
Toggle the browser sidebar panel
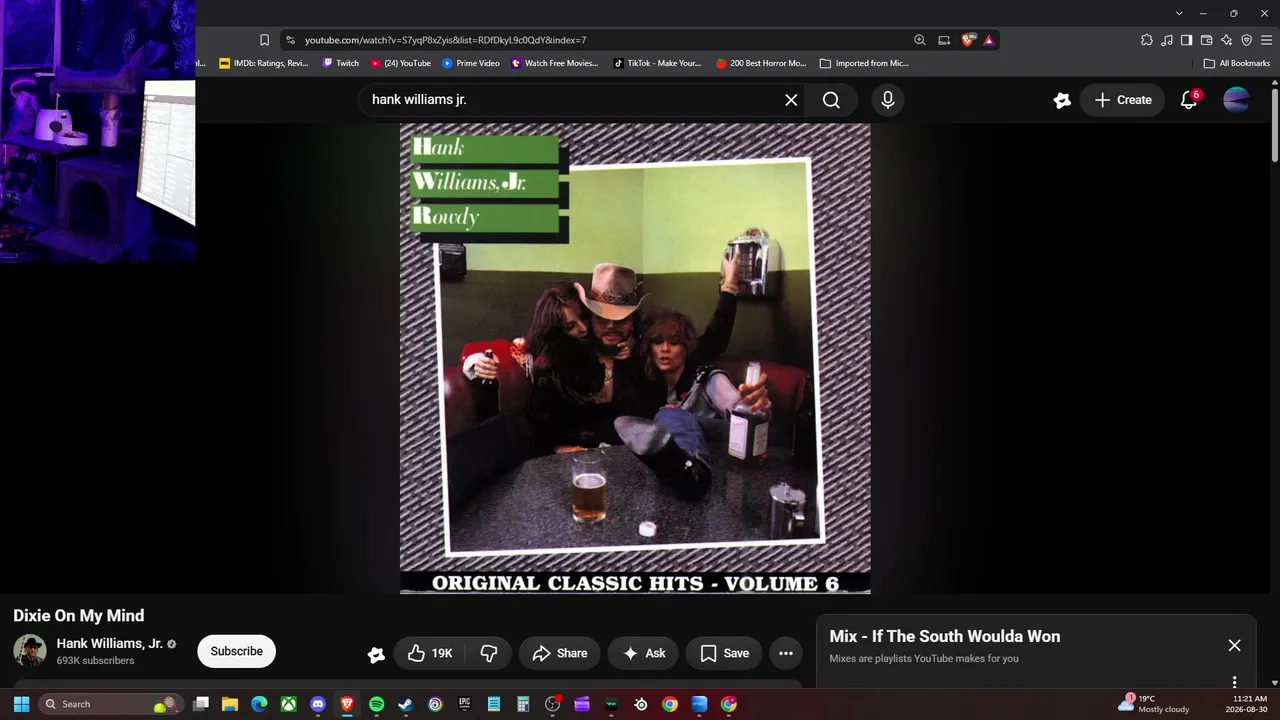[1186, 40]
